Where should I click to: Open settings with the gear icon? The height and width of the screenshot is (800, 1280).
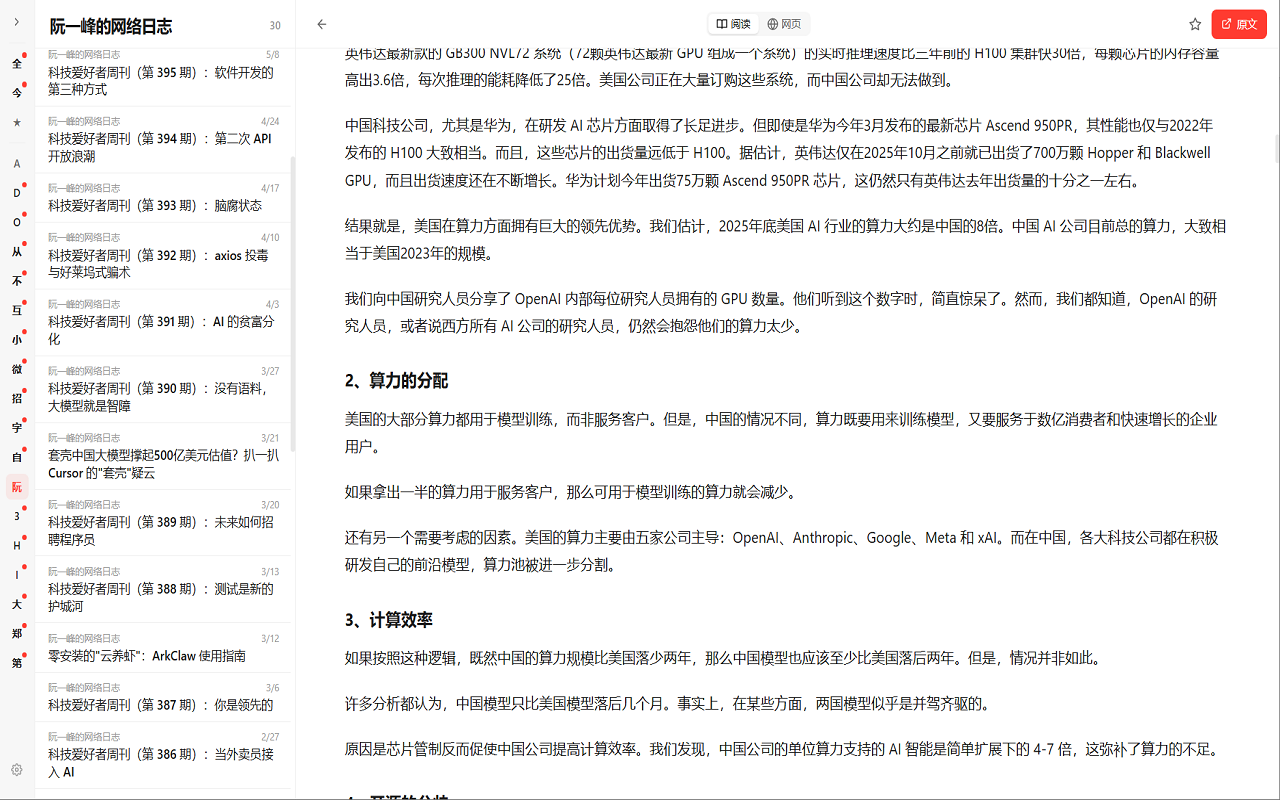click(17, 770)
